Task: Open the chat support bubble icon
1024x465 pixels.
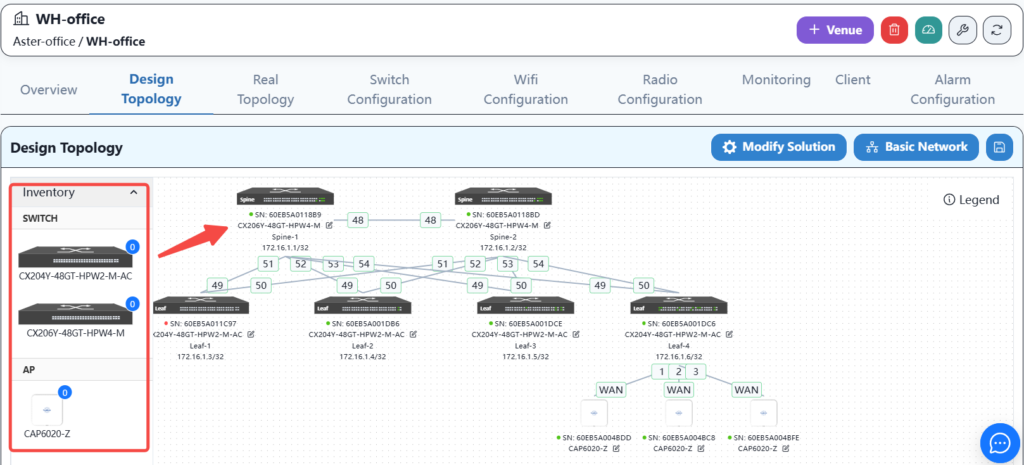Action: pos(998,440)
